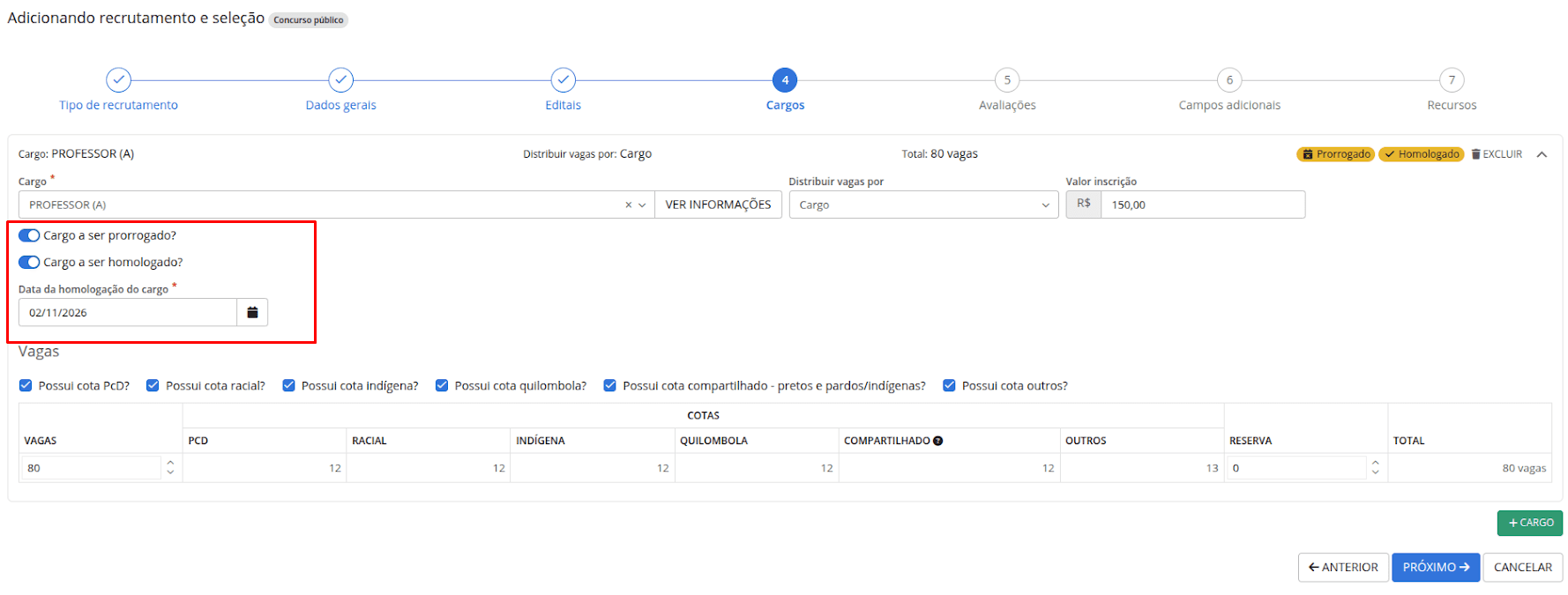Click the Homologado status badge
Image resolution: width=1568 pixels, height=595 pixels.
pyautogui.click(x=1421, y=154)
